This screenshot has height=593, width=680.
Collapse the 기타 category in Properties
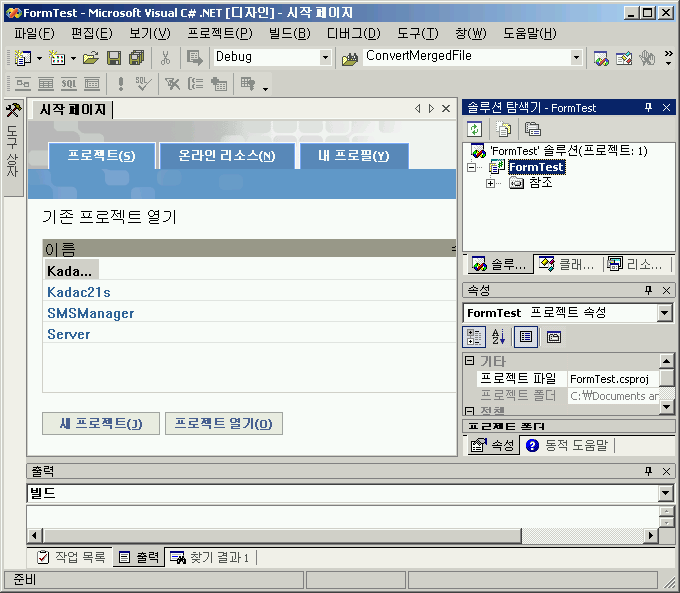469,360
